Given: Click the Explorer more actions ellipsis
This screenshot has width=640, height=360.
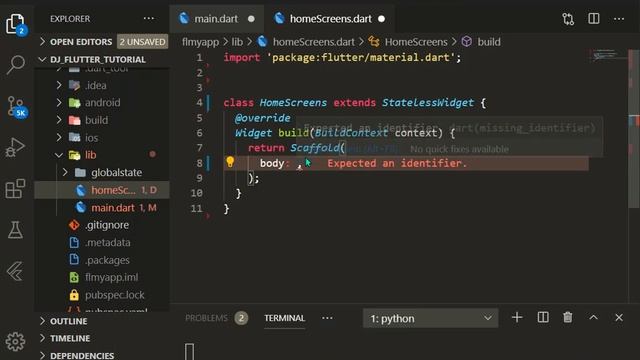Looking at the screenshot, I should tap(149, 18).
